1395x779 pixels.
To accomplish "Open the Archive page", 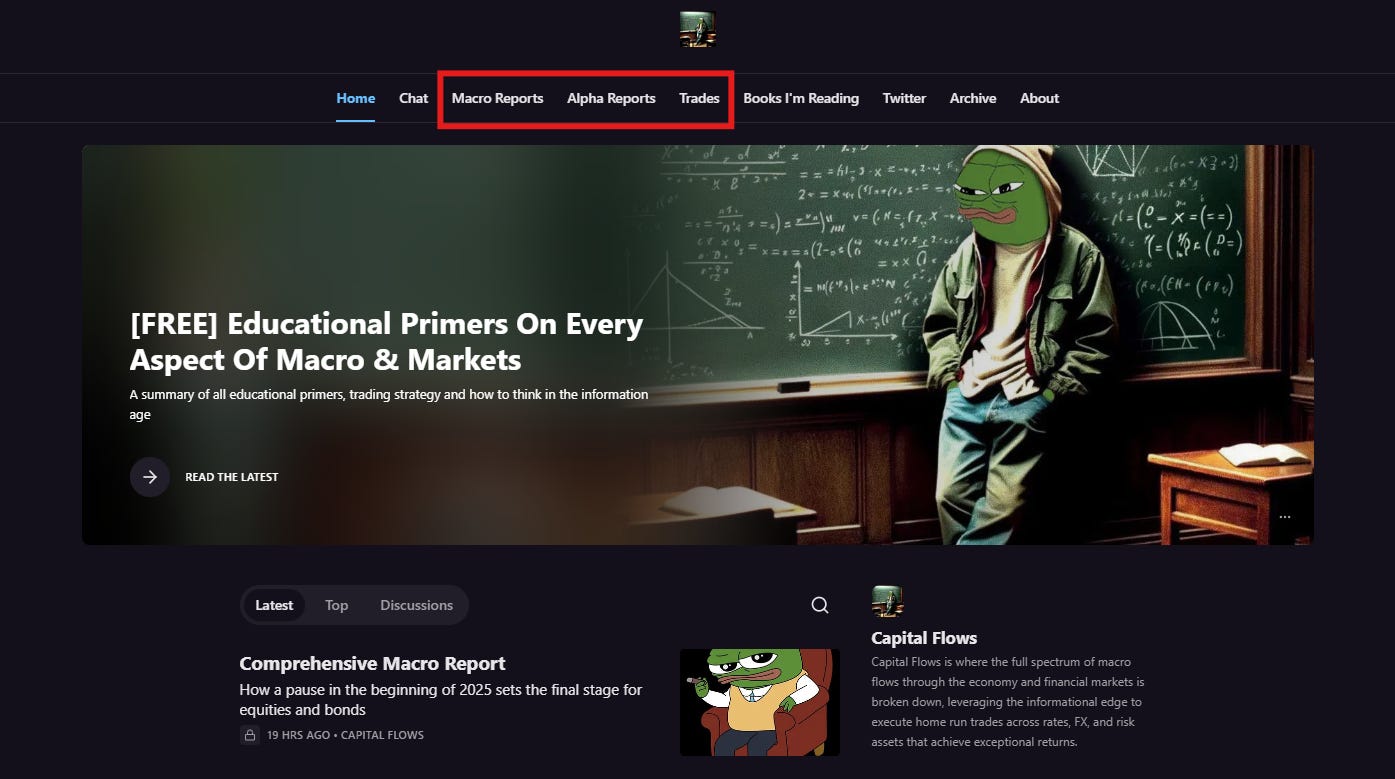I will (x=973, y=98).
